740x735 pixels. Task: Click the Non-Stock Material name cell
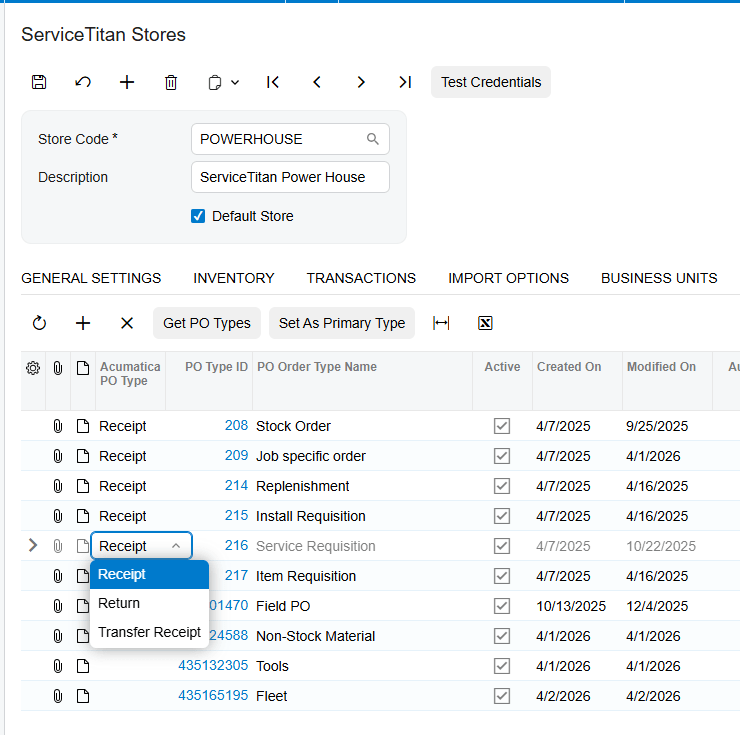tap(362, 636)
